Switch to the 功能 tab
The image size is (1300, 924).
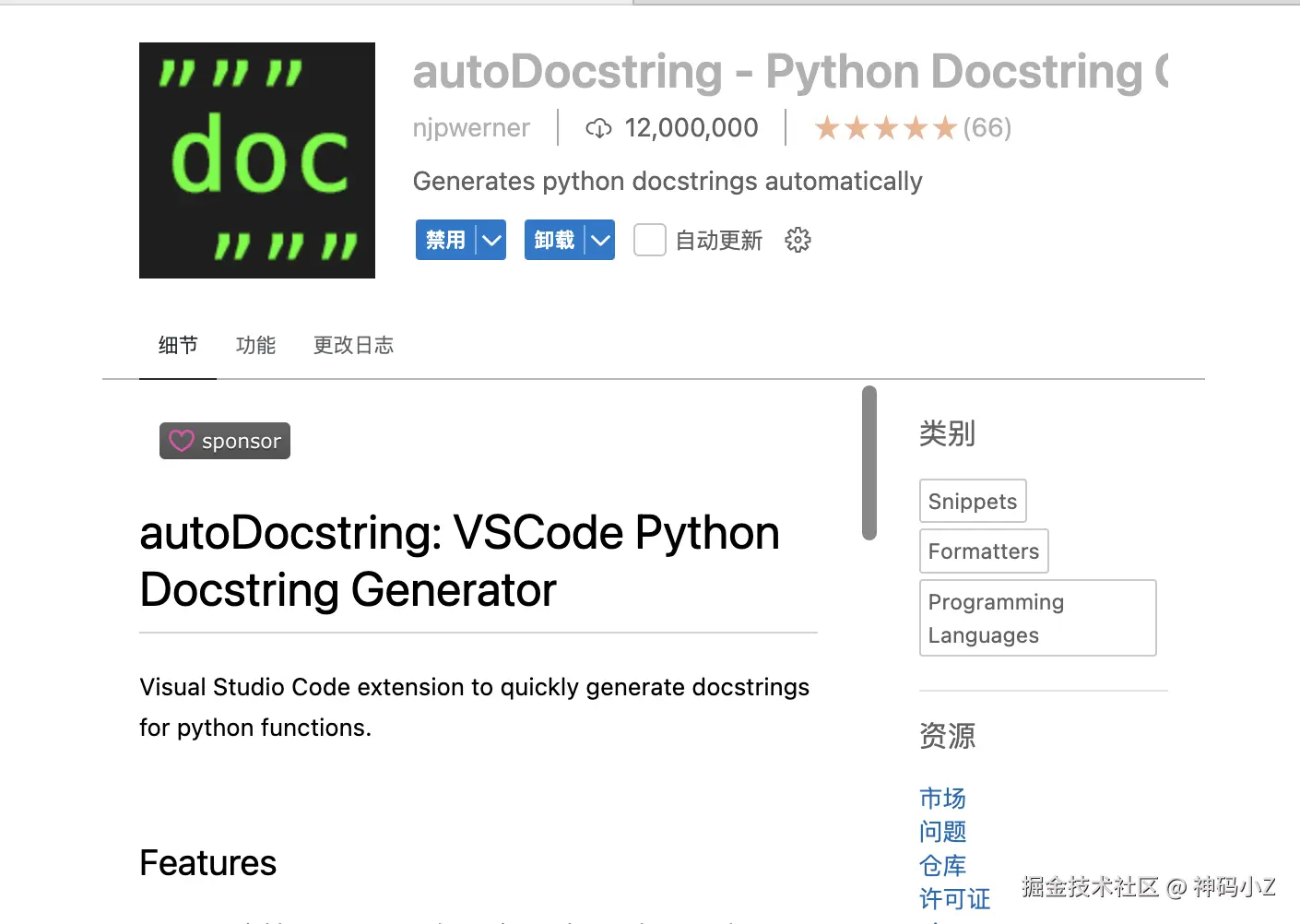click(x=255, y=346)
